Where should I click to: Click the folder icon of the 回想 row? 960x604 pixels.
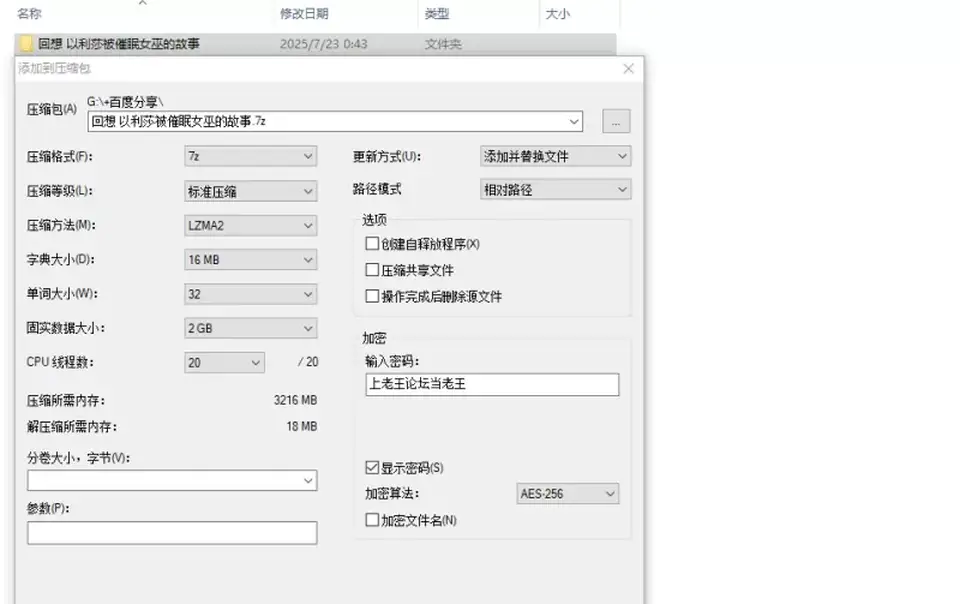pos(26,43)
